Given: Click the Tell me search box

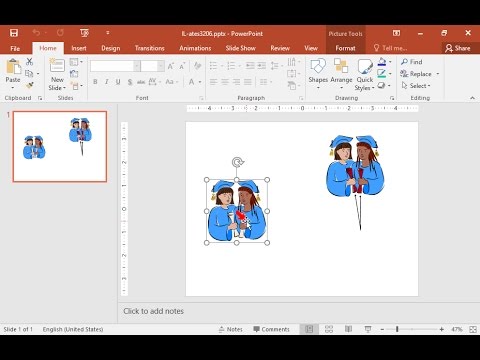Looking at the screenshot, I should pos(391,48).
